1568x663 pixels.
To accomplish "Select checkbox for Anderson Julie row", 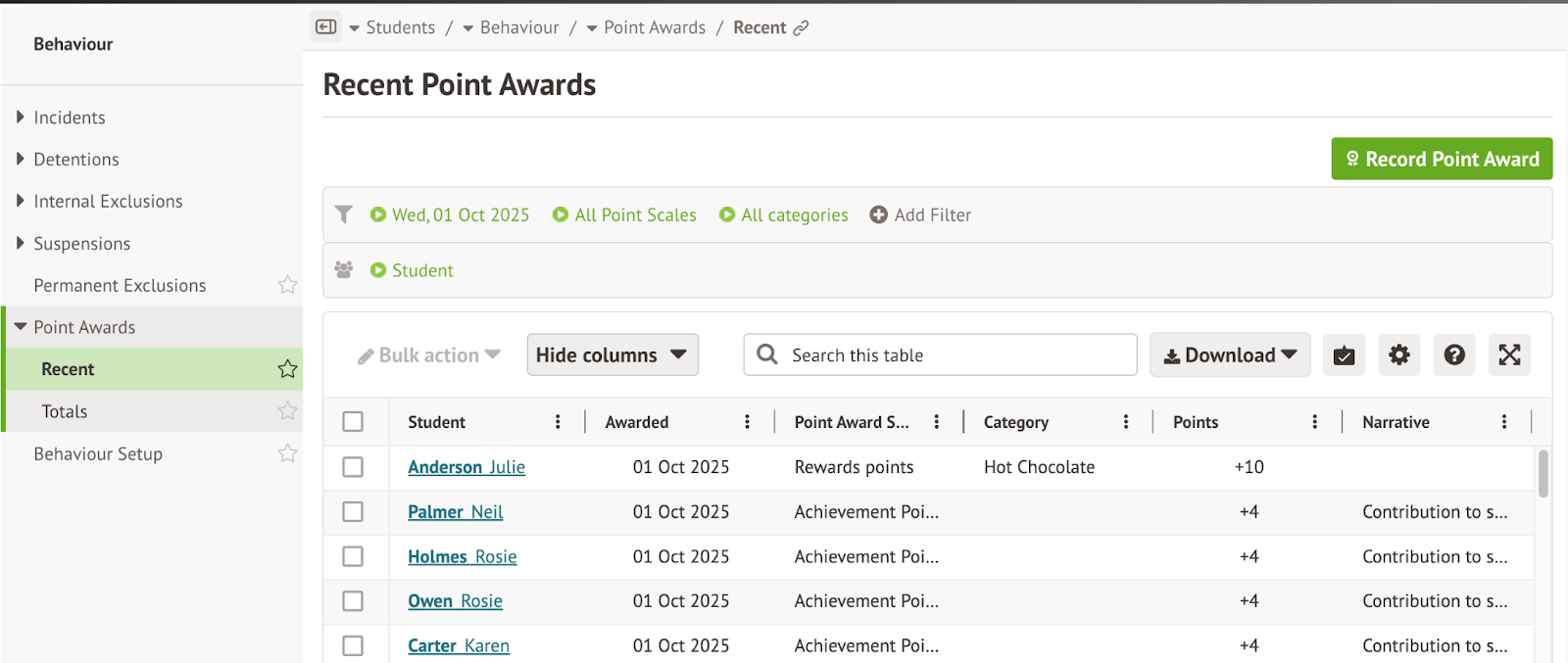I will tap(353, 467).
